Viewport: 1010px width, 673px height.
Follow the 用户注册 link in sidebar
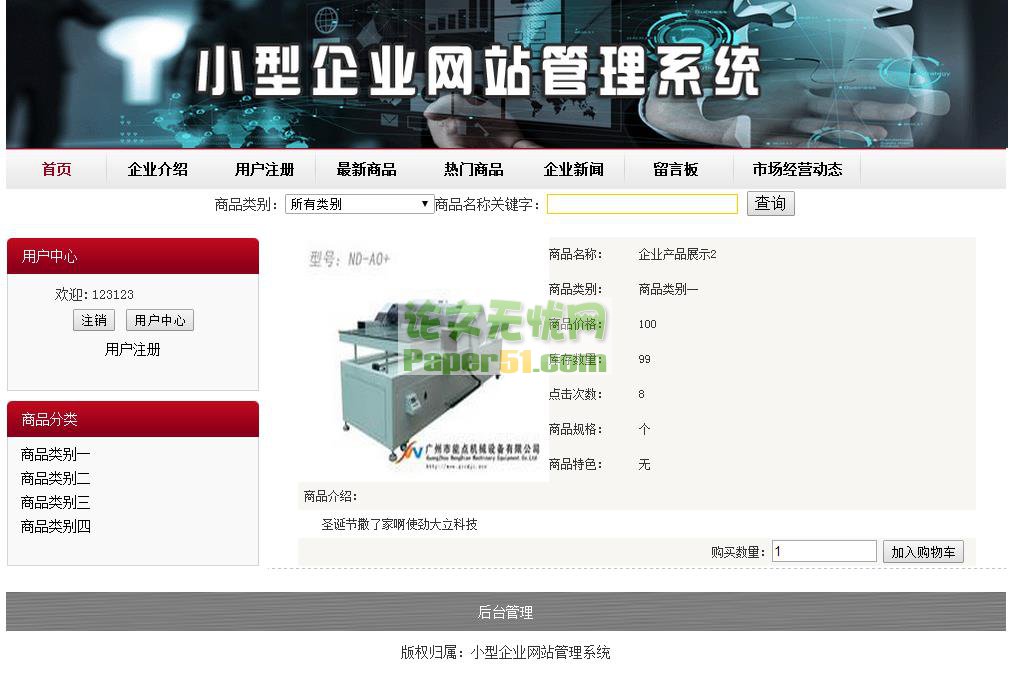pyautogui.click(x=133, y=350)
